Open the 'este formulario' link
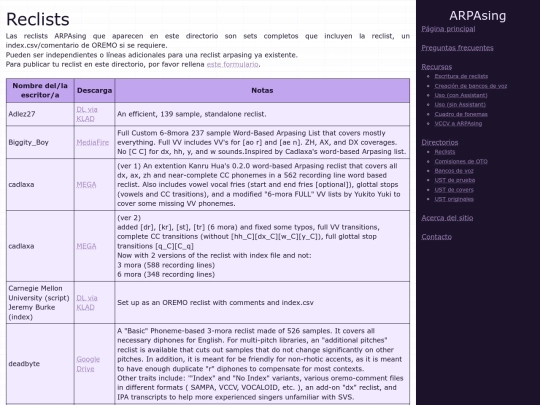The image size is (540, 405). (x=232, y=64)
